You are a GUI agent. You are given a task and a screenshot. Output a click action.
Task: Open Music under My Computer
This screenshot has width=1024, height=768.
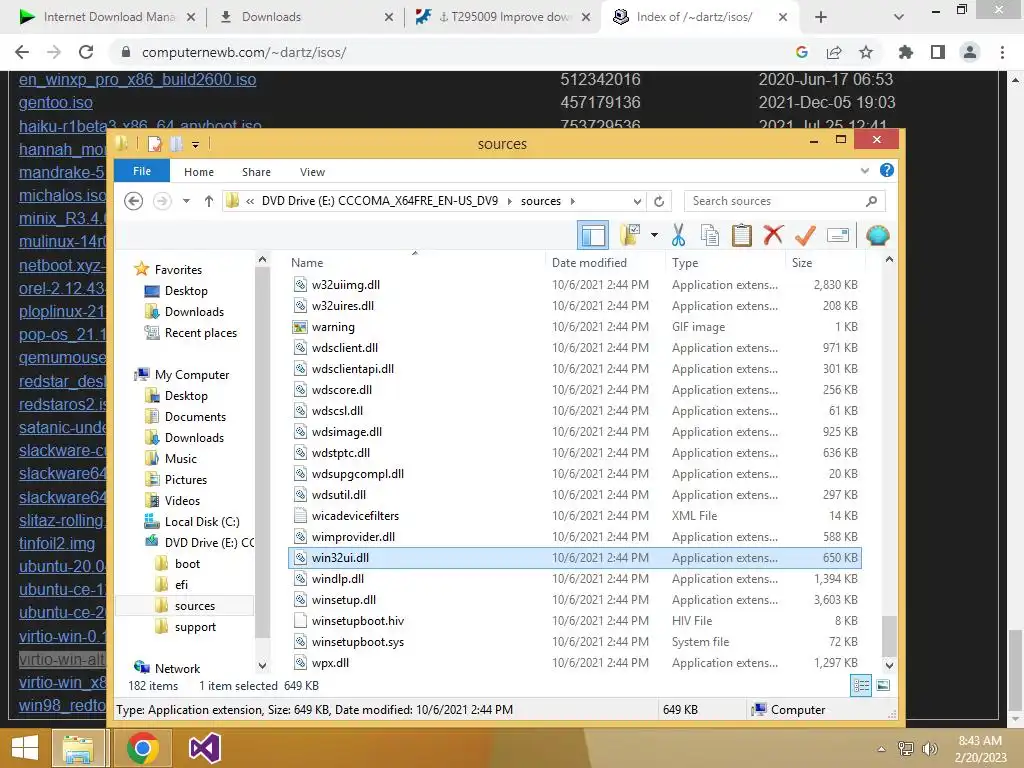point(180,458)
